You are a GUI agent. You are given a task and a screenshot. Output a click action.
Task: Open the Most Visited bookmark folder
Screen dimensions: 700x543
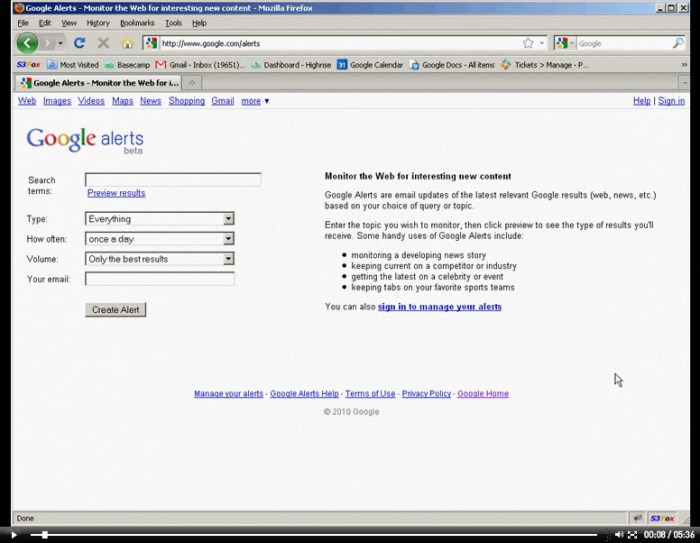(73, 65)
